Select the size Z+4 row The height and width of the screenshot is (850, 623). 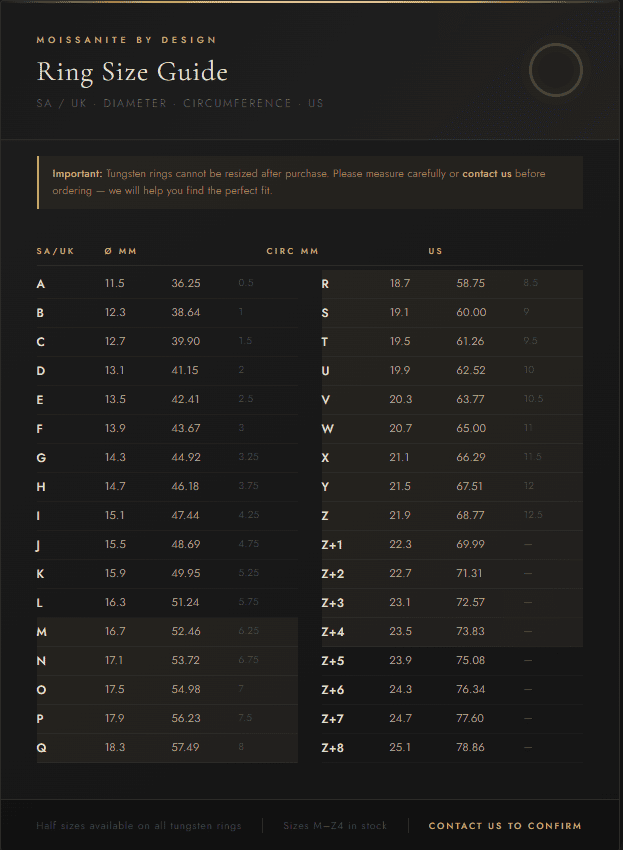coord(452,632)
